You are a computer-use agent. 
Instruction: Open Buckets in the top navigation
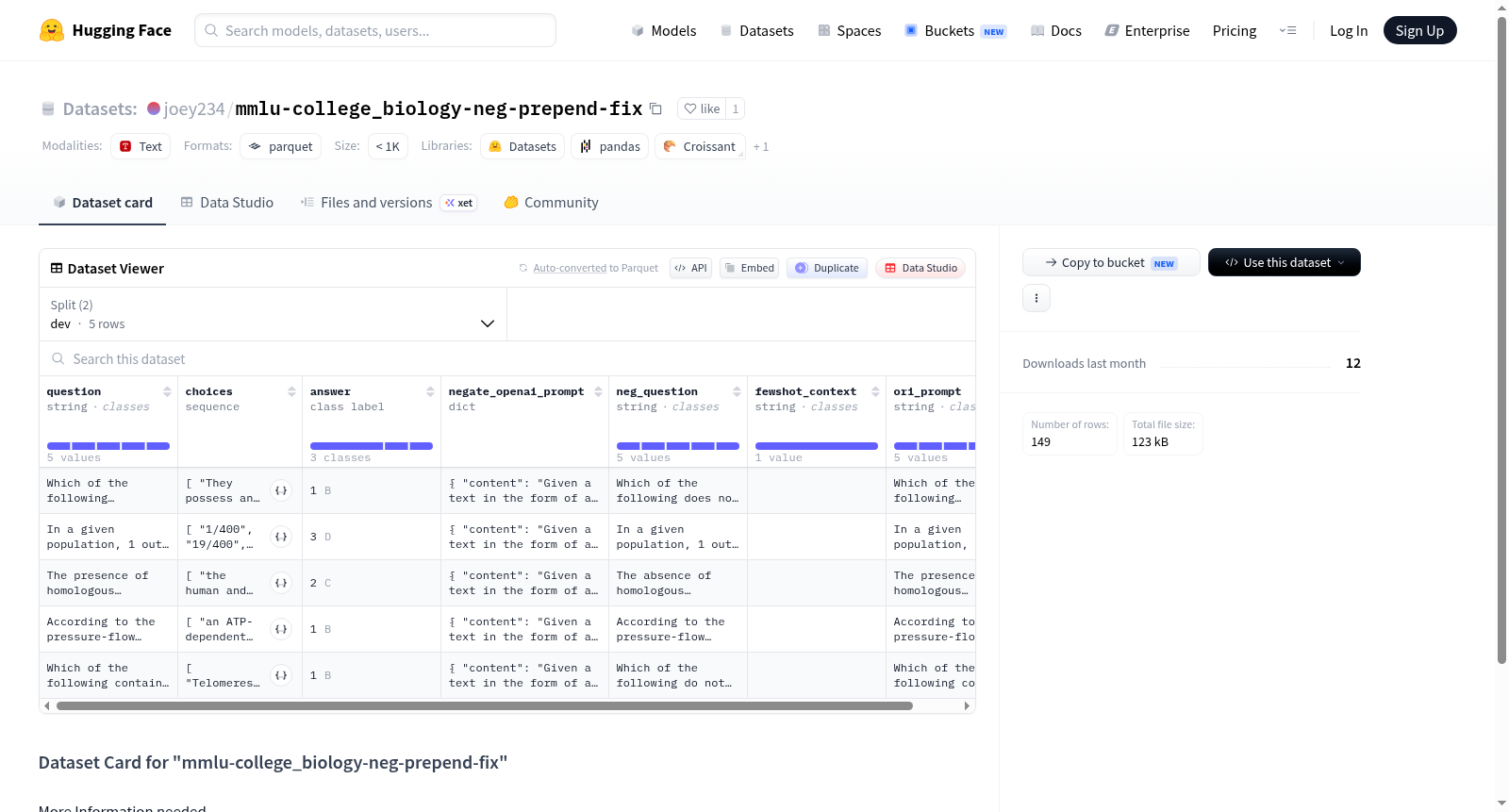pos(955,31)
